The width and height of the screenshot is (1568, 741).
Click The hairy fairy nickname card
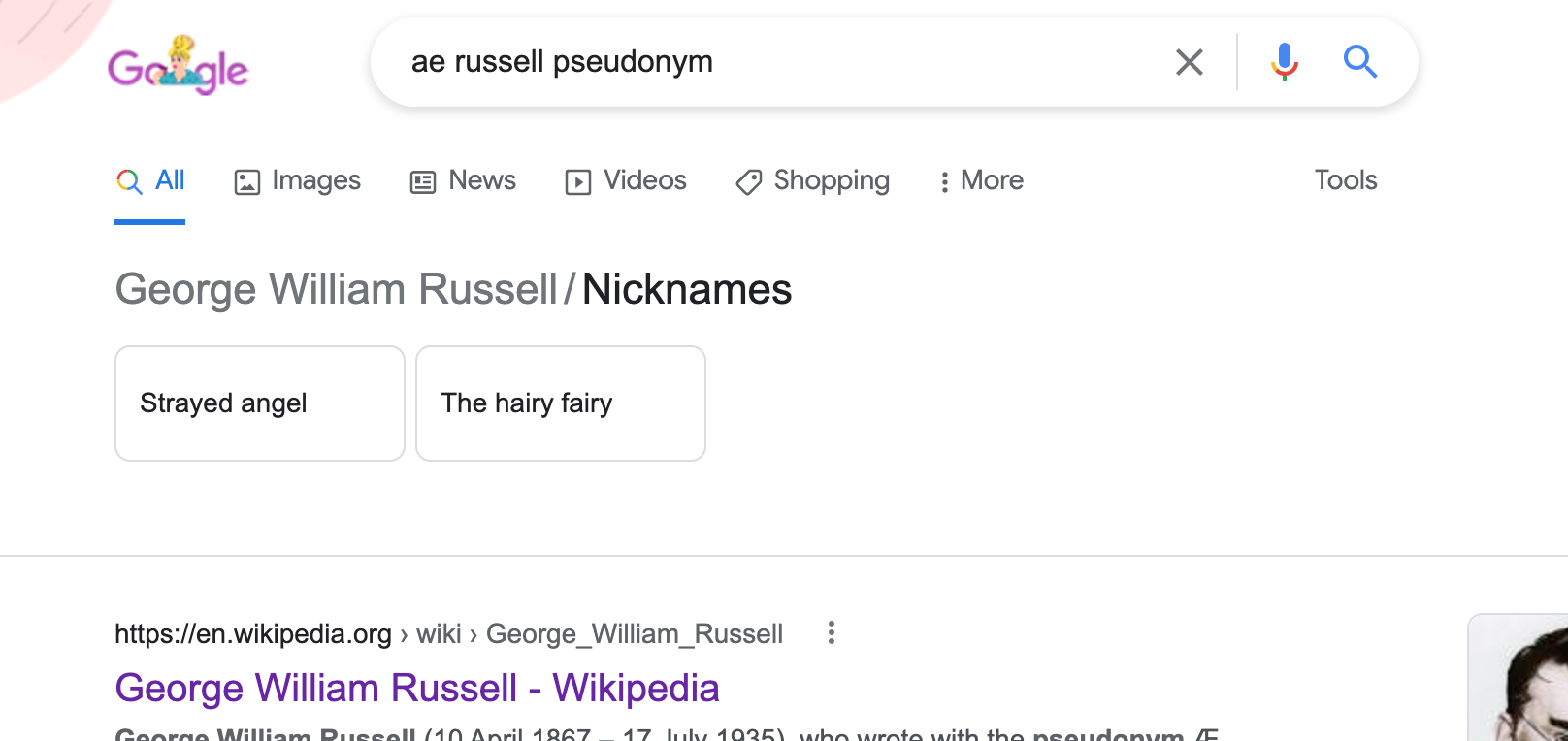coord(561,403)
